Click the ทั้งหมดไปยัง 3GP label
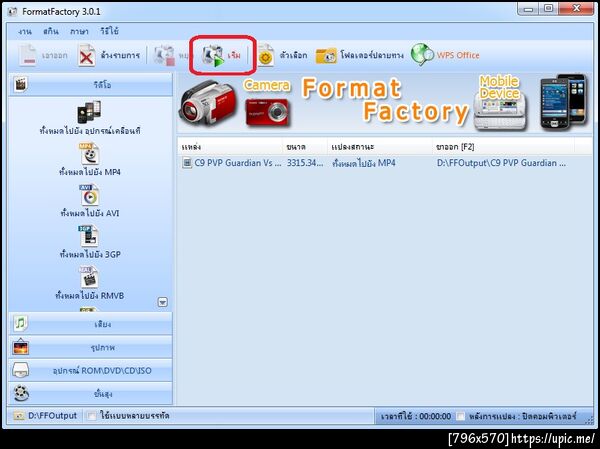Screen dimensions: 600x449 click(90, 255)
